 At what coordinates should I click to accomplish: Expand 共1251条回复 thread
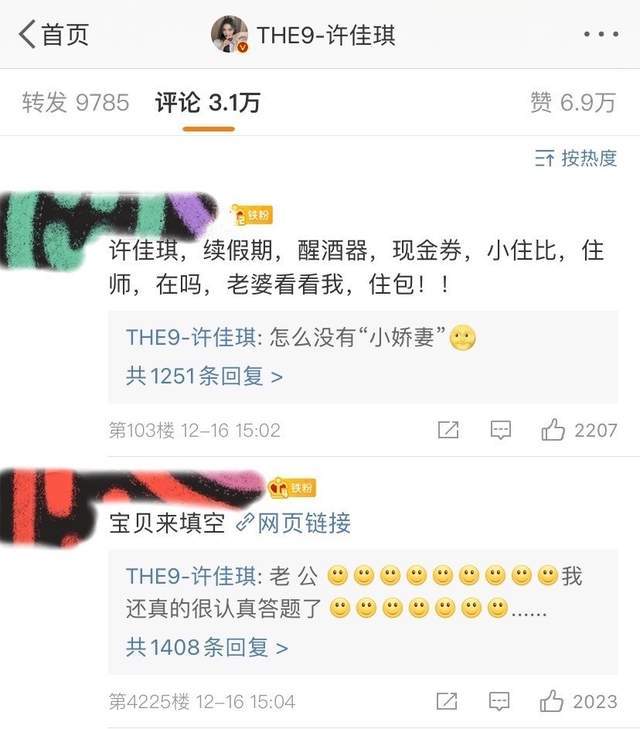point(204,376)
